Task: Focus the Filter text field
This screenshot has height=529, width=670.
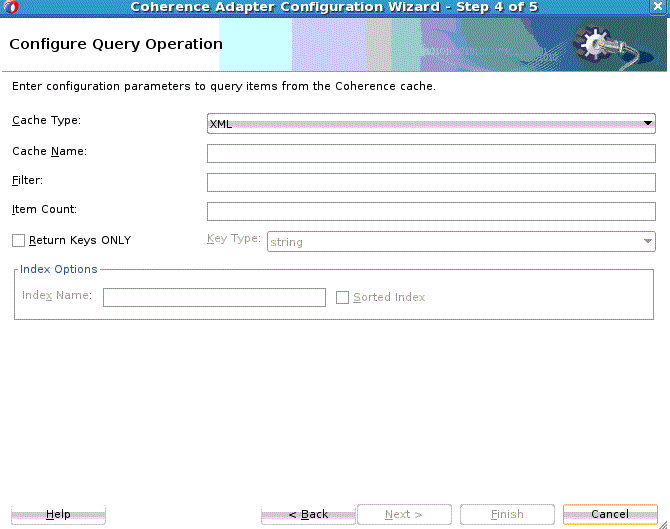Action: click(x=431, y=182)
